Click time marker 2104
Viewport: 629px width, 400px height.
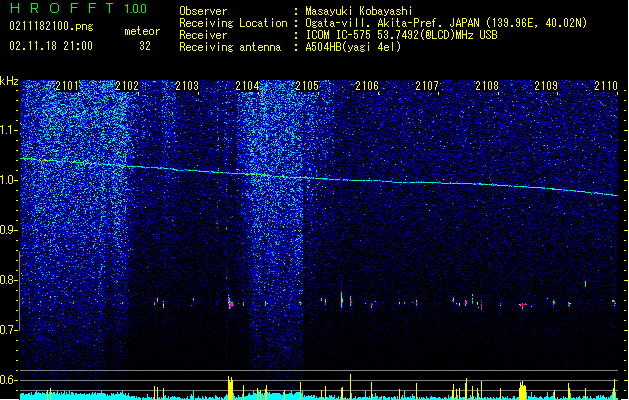pos(247,86)
